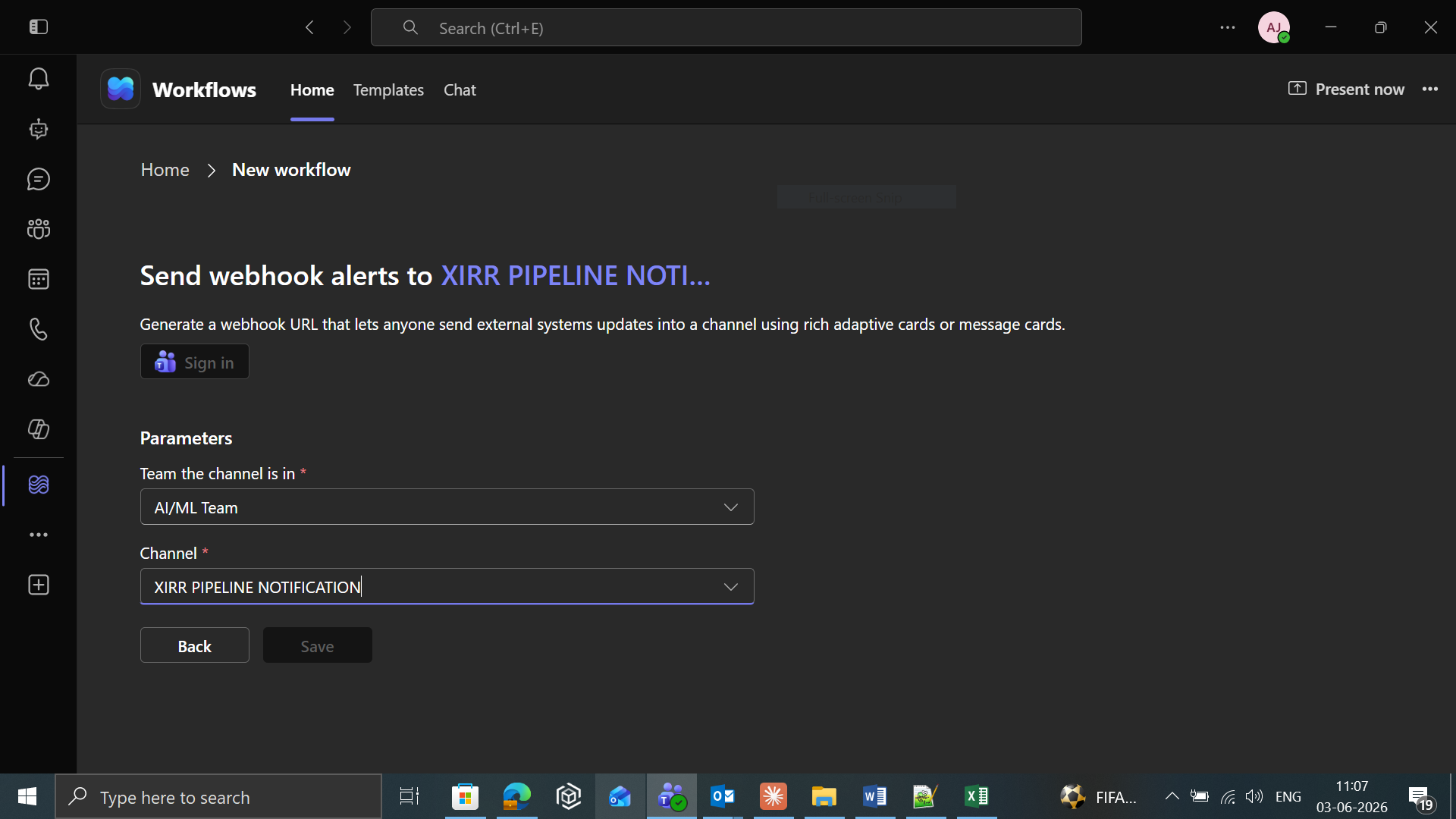Click the ENG language indicator
The height and width of the screenshot is (819, 1456).
tap(1288, 796)
